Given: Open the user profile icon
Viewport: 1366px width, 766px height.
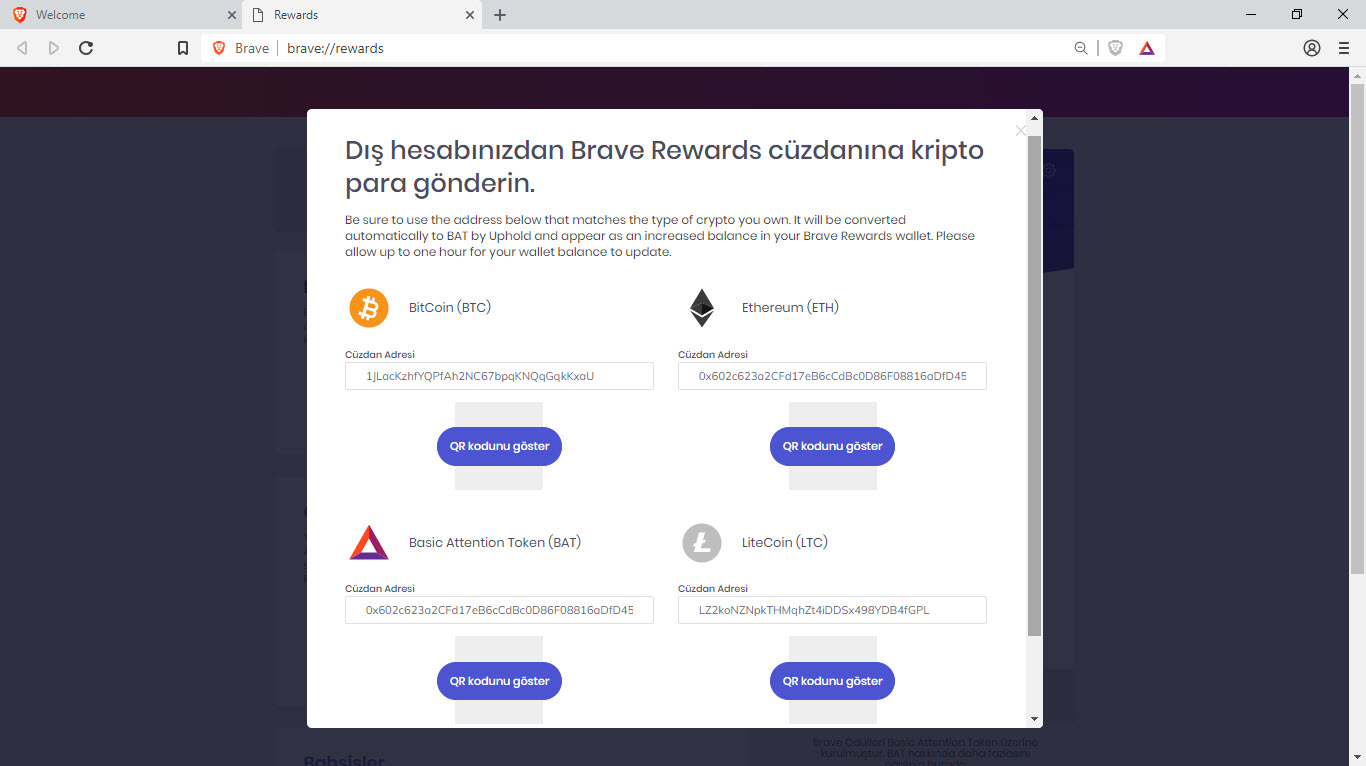Looking at the screenshot, I should tap(1312, 48).
